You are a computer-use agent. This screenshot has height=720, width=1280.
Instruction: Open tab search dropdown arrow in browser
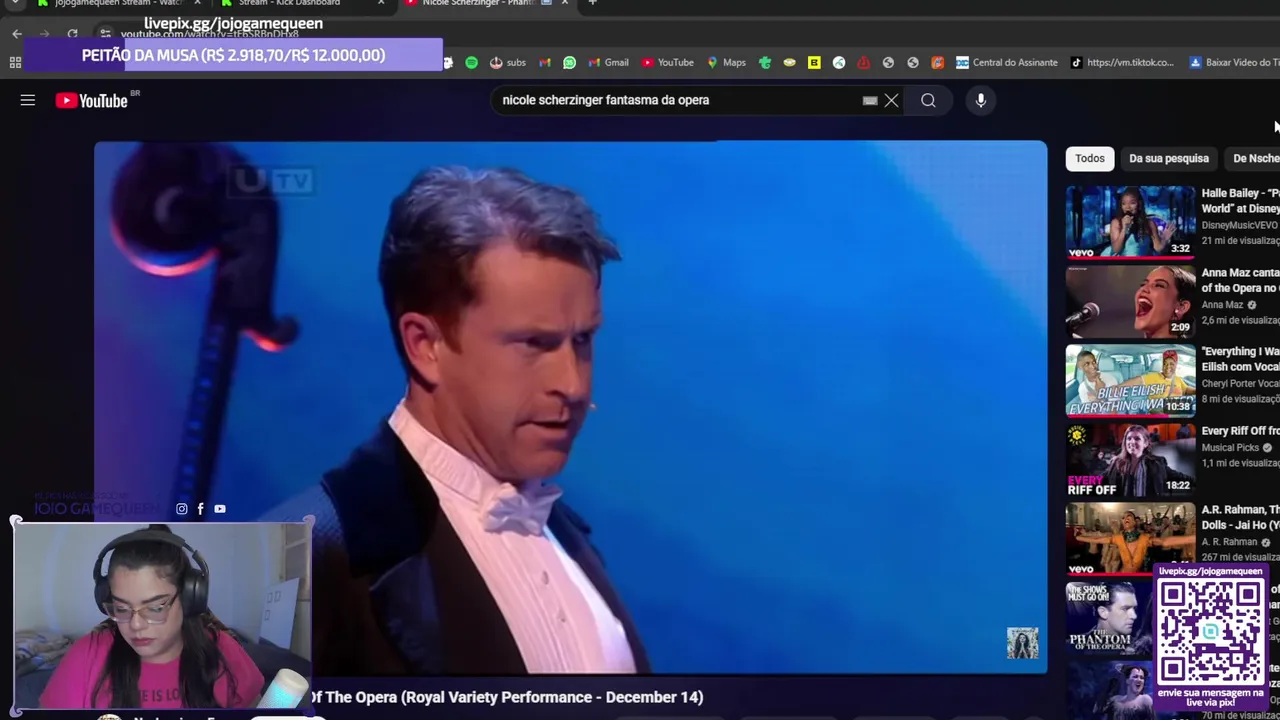click(x=14, y=3)
